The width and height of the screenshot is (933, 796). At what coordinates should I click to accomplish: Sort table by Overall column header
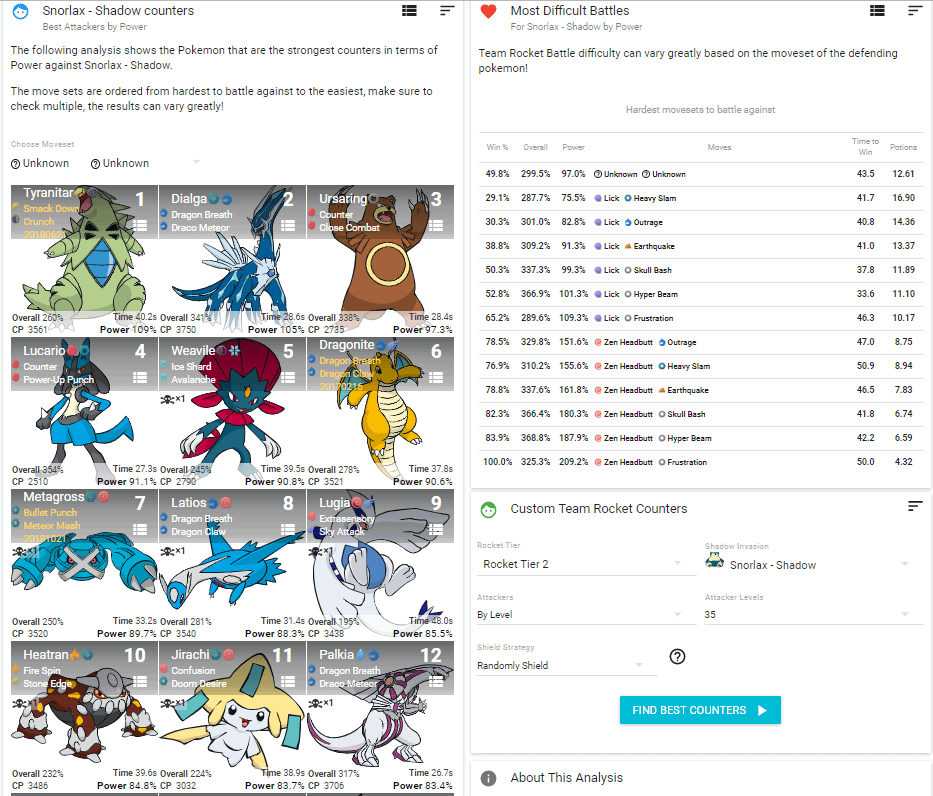click(x=535, y=148)
